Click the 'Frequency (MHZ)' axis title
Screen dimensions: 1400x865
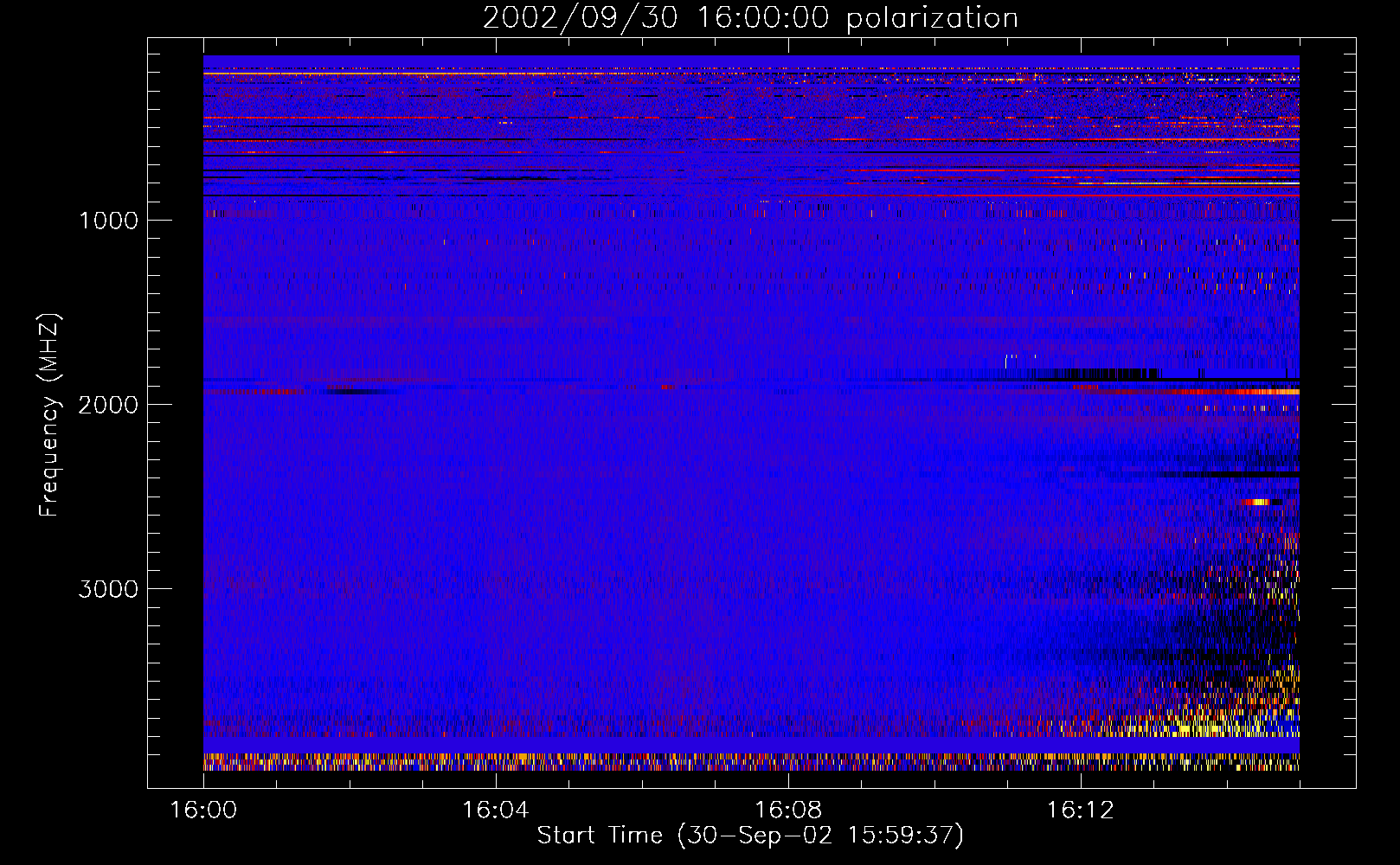point(49,415)
